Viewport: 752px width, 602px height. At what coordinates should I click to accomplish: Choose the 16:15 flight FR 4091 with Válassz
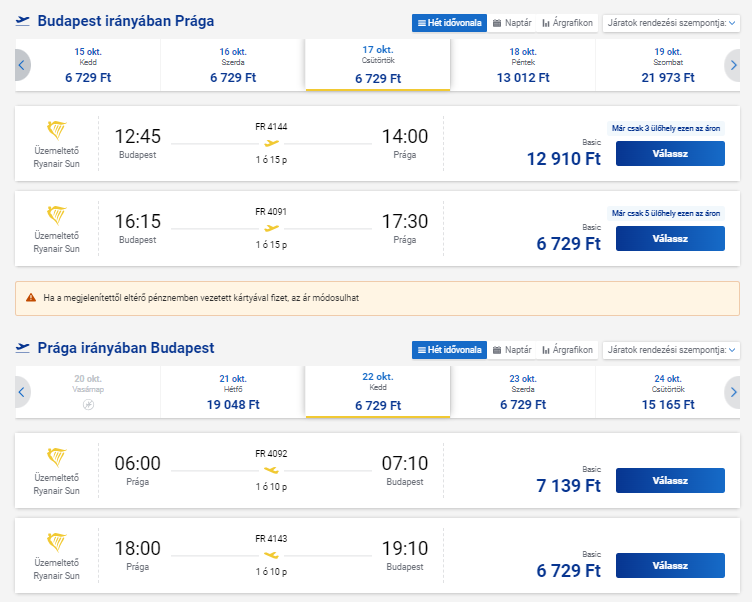670,238
